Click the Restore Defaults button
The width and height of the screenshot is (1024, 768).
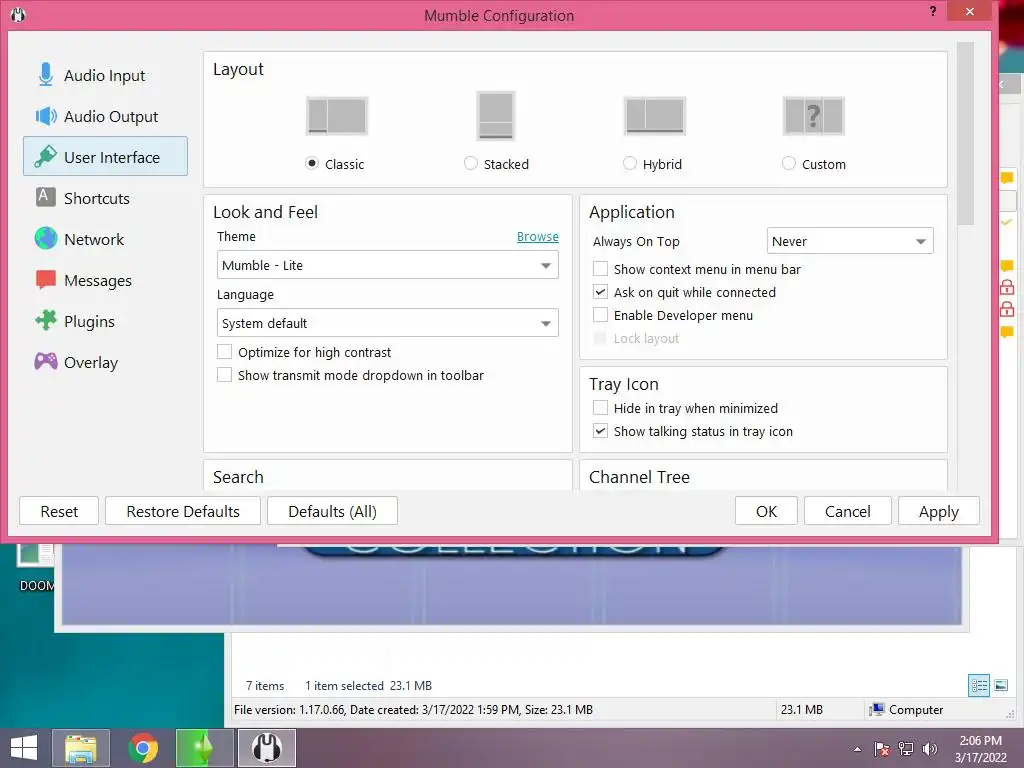pyautogui.click(x=183, y=511)
